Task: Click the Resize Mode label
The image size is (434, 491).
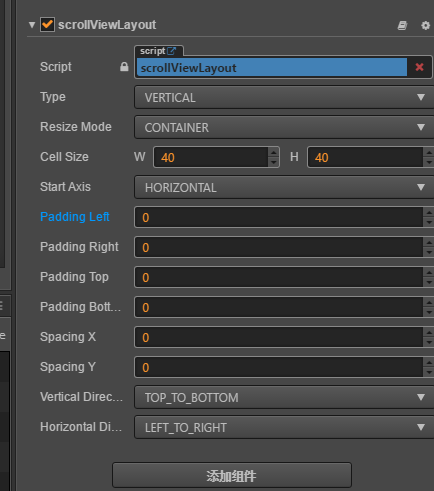Action: pyautogui.click(x=76, y=127)
